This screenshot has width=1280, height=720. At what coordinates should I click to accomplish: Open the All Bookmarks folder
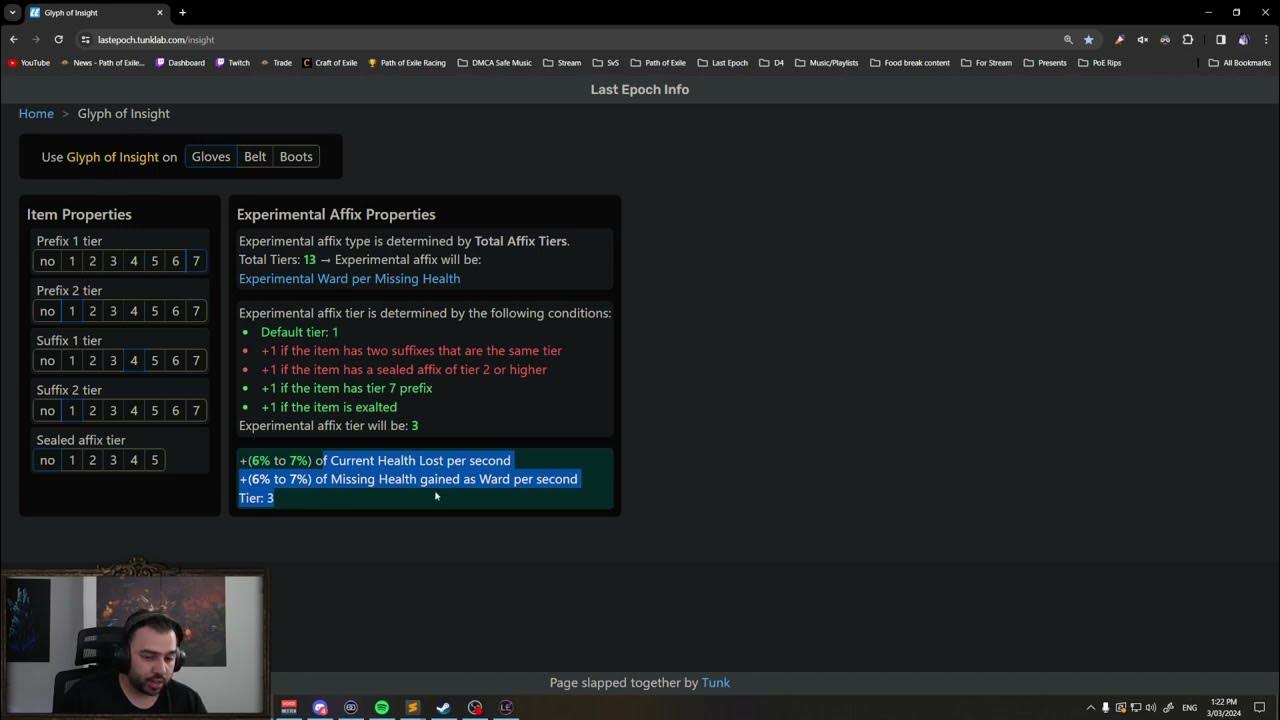point(1240,63)
